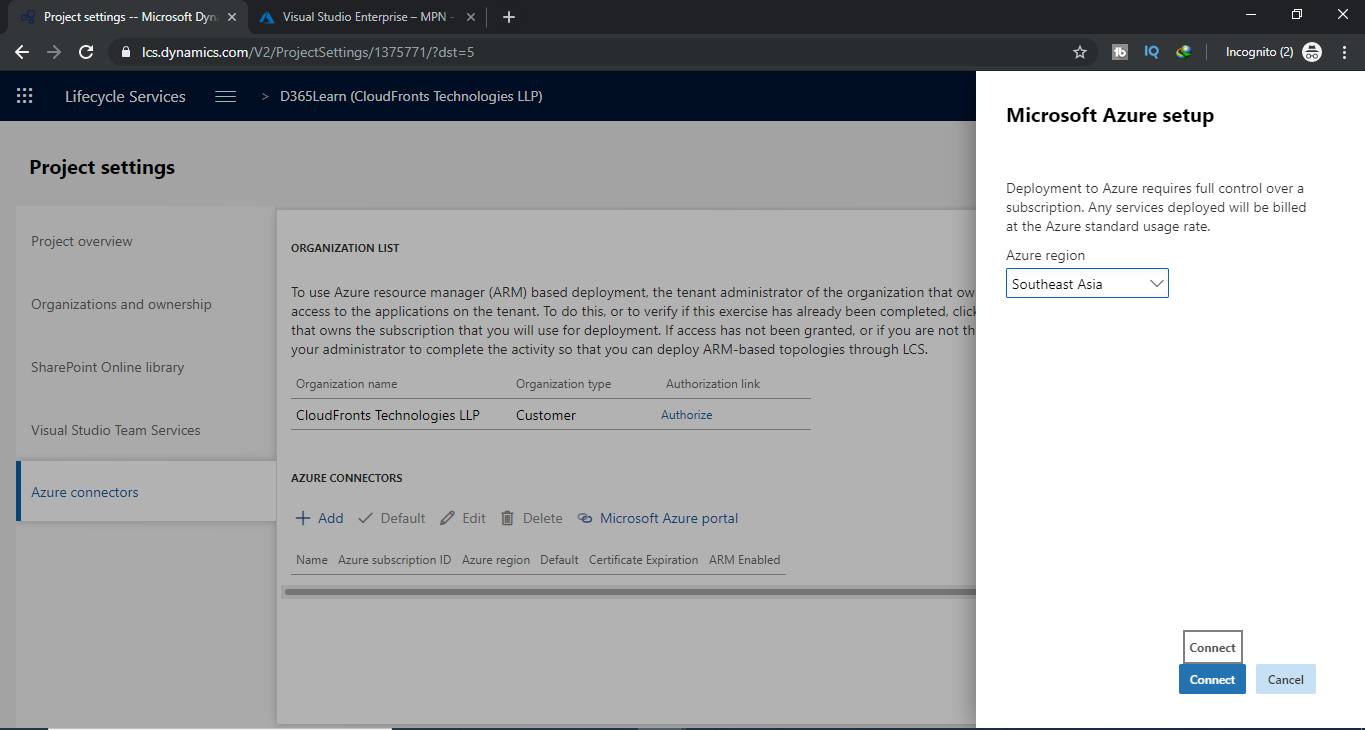Click the Organization name column header
This screenshot has width=1365, height=730.
(x=346, y=384)
